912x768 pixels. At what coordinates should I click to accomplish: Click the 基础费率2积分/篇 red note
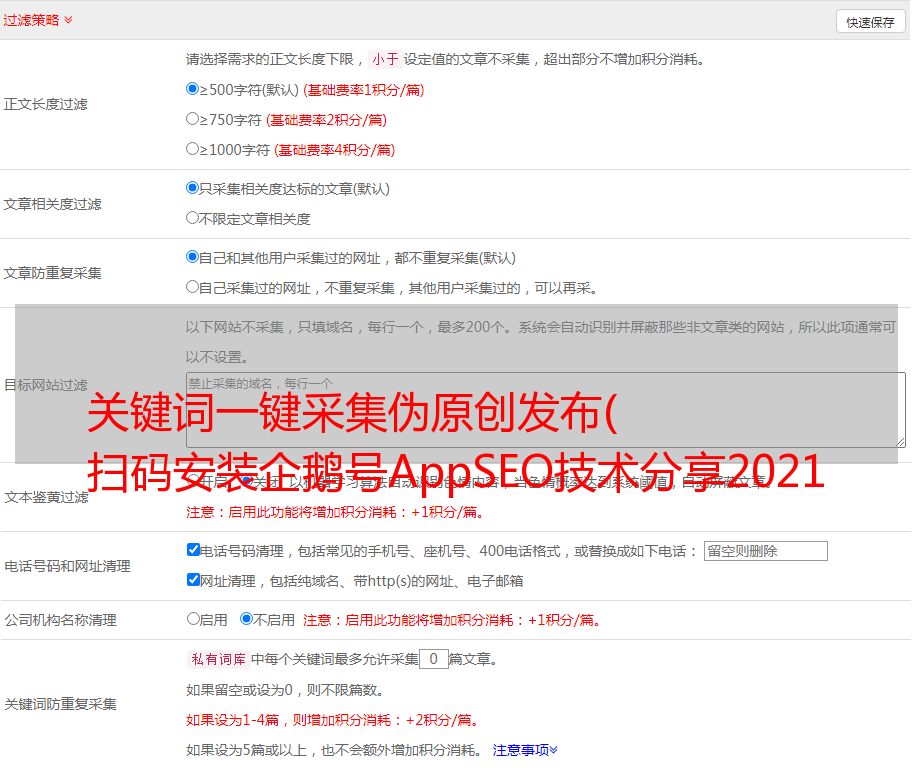tap(326, 120)
